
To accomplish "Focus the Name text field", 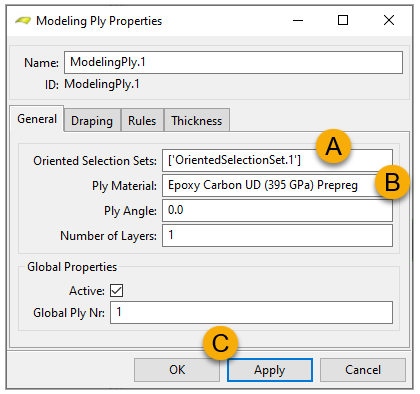I will pyautogui.click(x=233, y=62).
